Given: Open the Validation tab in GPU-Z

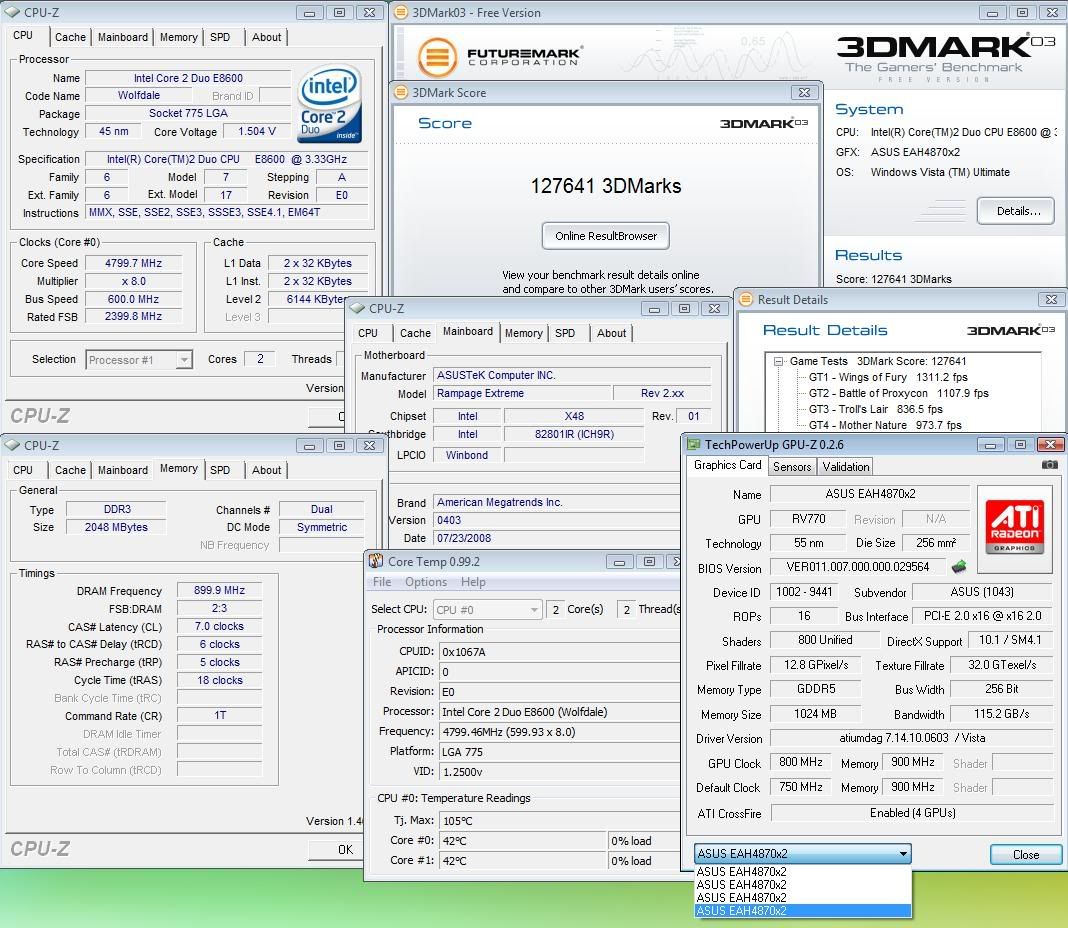Looking at the screenshot, I should point(846,467).
